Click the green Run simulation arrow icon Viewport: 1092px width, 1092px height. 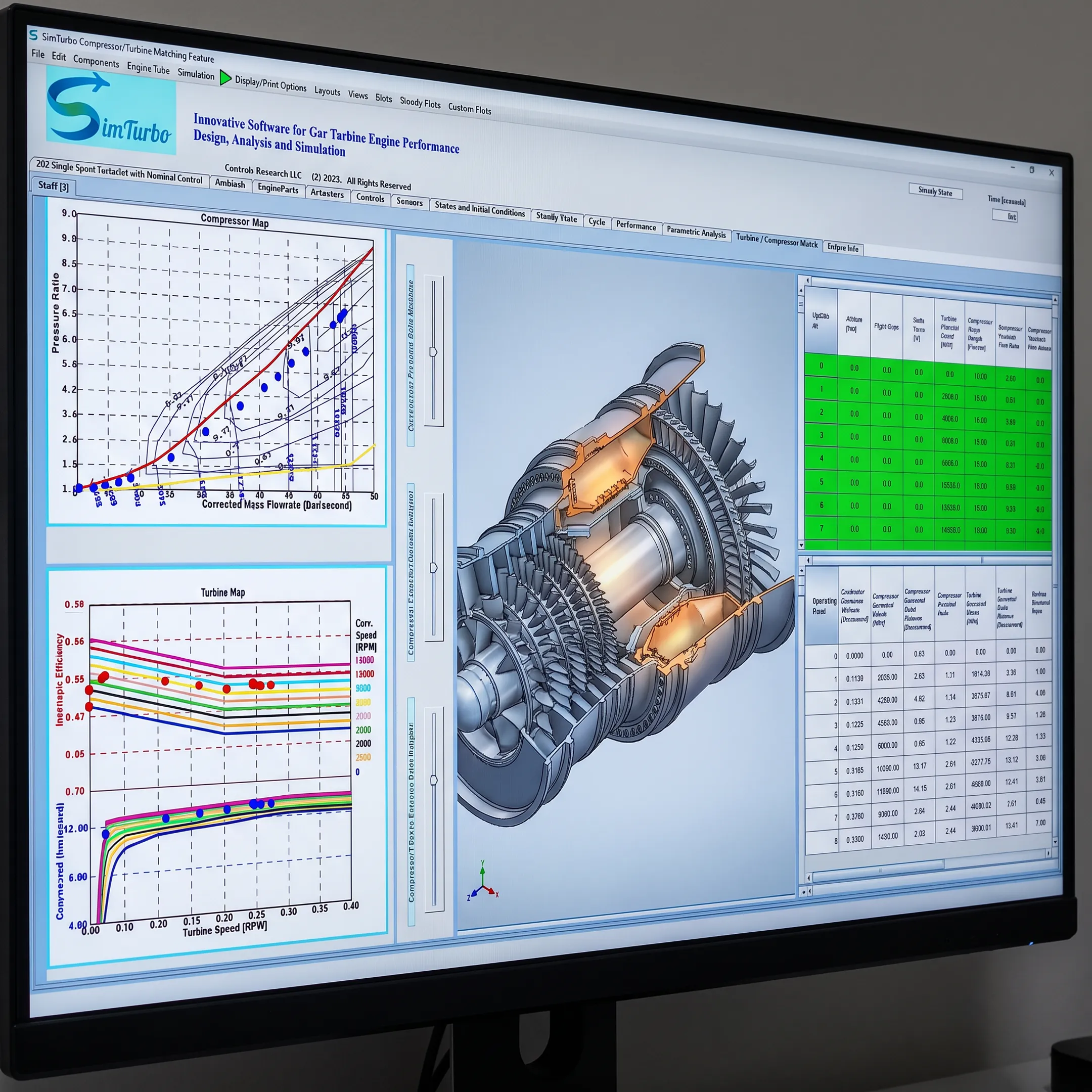[x=225, y=77]
